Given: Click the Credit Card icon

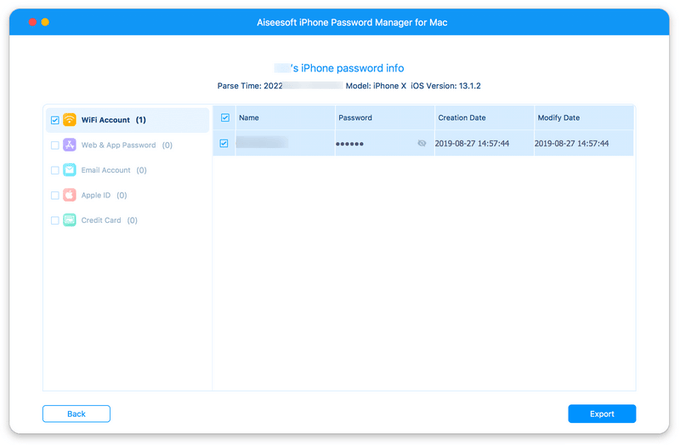Looking at the screenshot, I should 70,220.
